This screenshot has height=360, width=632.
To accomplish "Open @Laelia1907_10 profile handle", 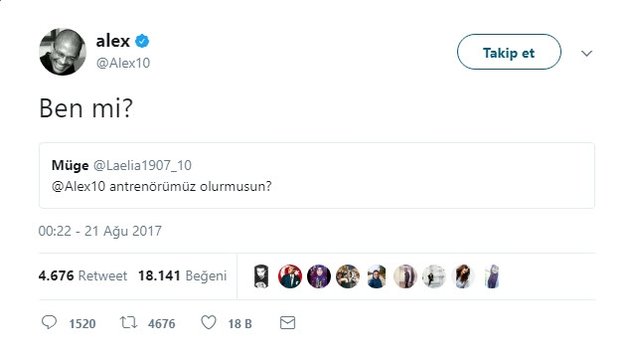I will point(142,165).
